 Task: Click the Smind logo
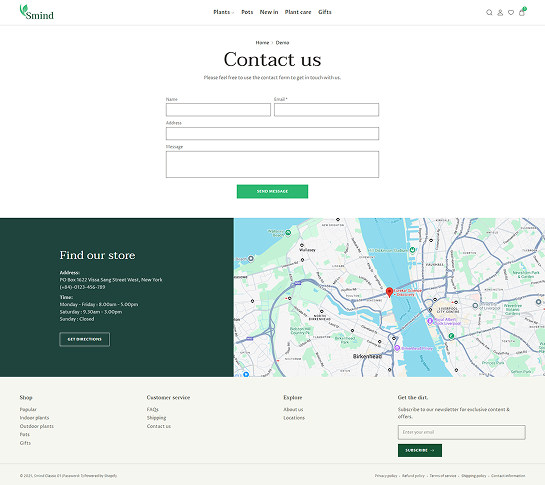coord(36,12)
